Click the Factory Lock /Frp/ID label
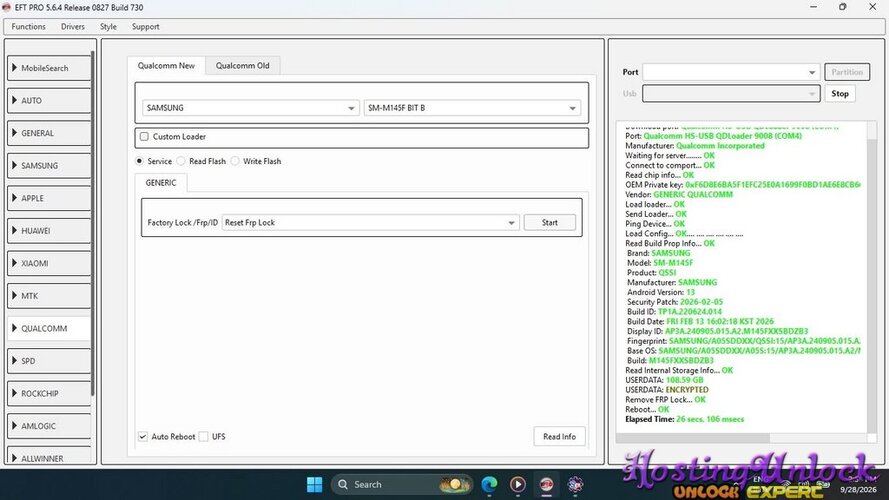The image size is (889, 500). pos(183,223)
